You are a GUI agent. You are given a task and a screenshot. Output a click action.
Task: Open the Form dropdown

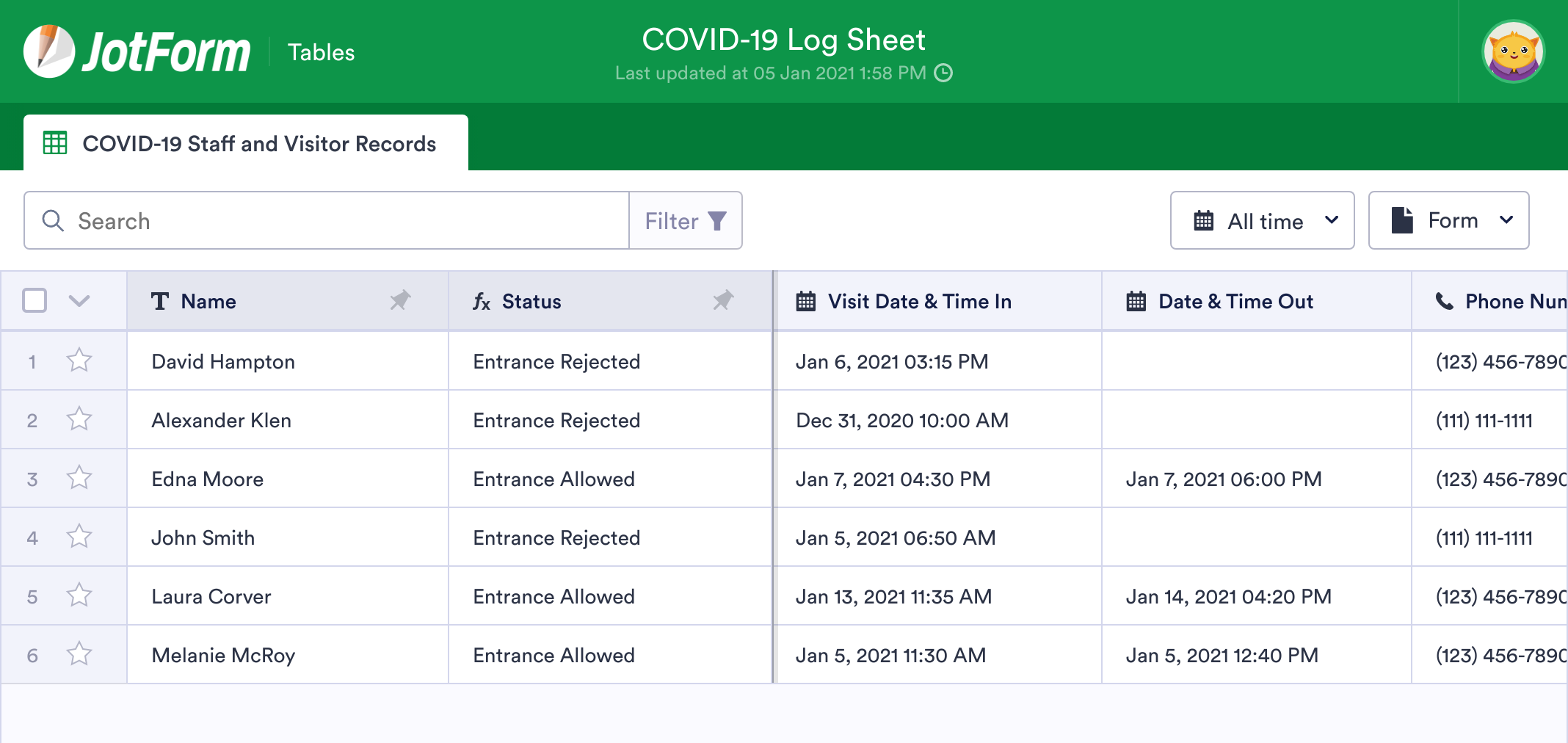1448,220
